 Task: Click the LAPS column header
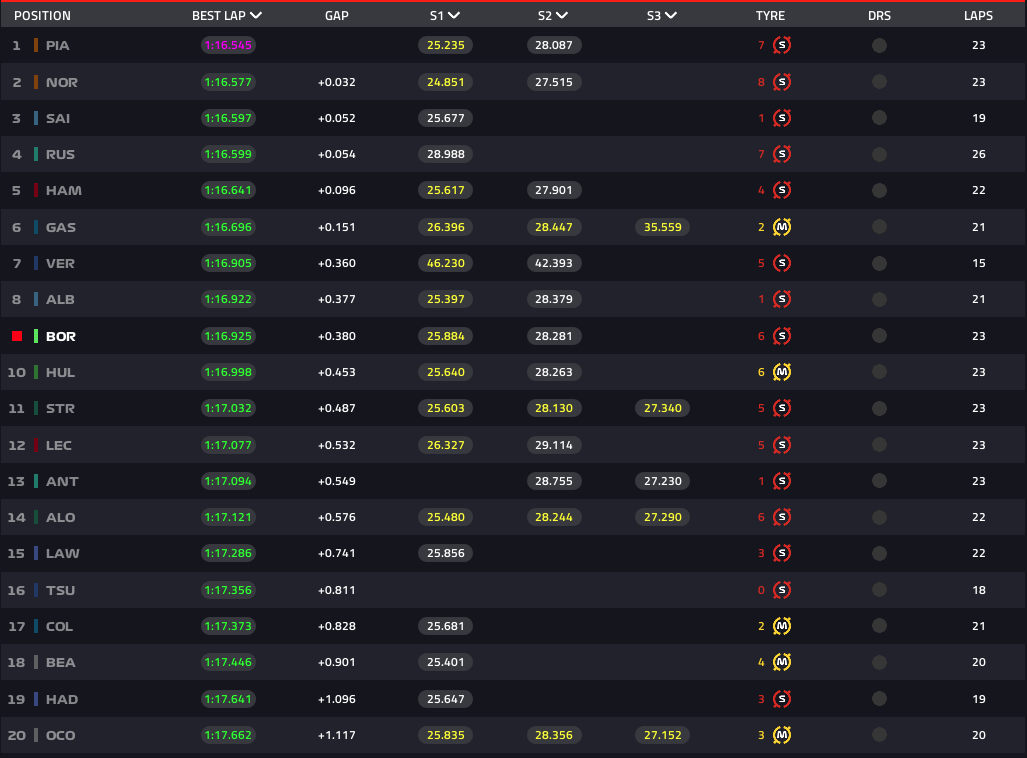point(978,16)
